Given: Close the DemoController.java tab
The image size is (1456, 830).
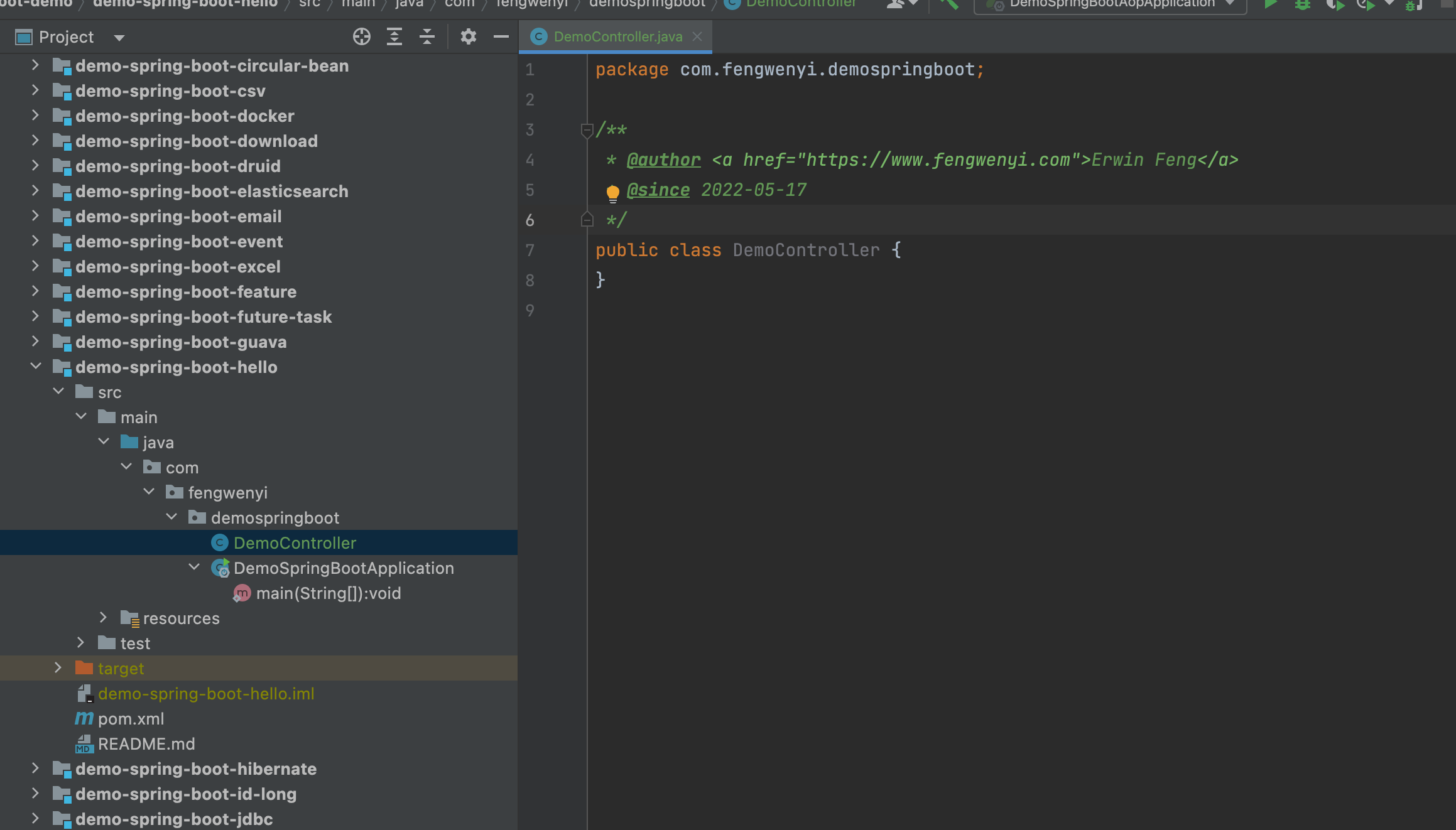Looking at the screenshot, I should click(x=697, y=37).
